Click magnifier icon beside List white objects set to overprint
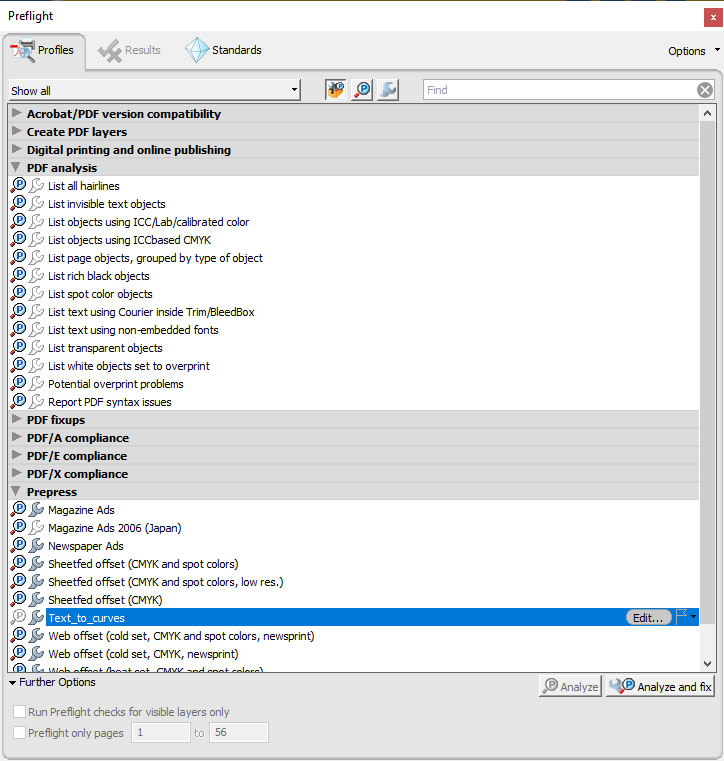This screenshot has width=724, height=761. tap(18, 365)
